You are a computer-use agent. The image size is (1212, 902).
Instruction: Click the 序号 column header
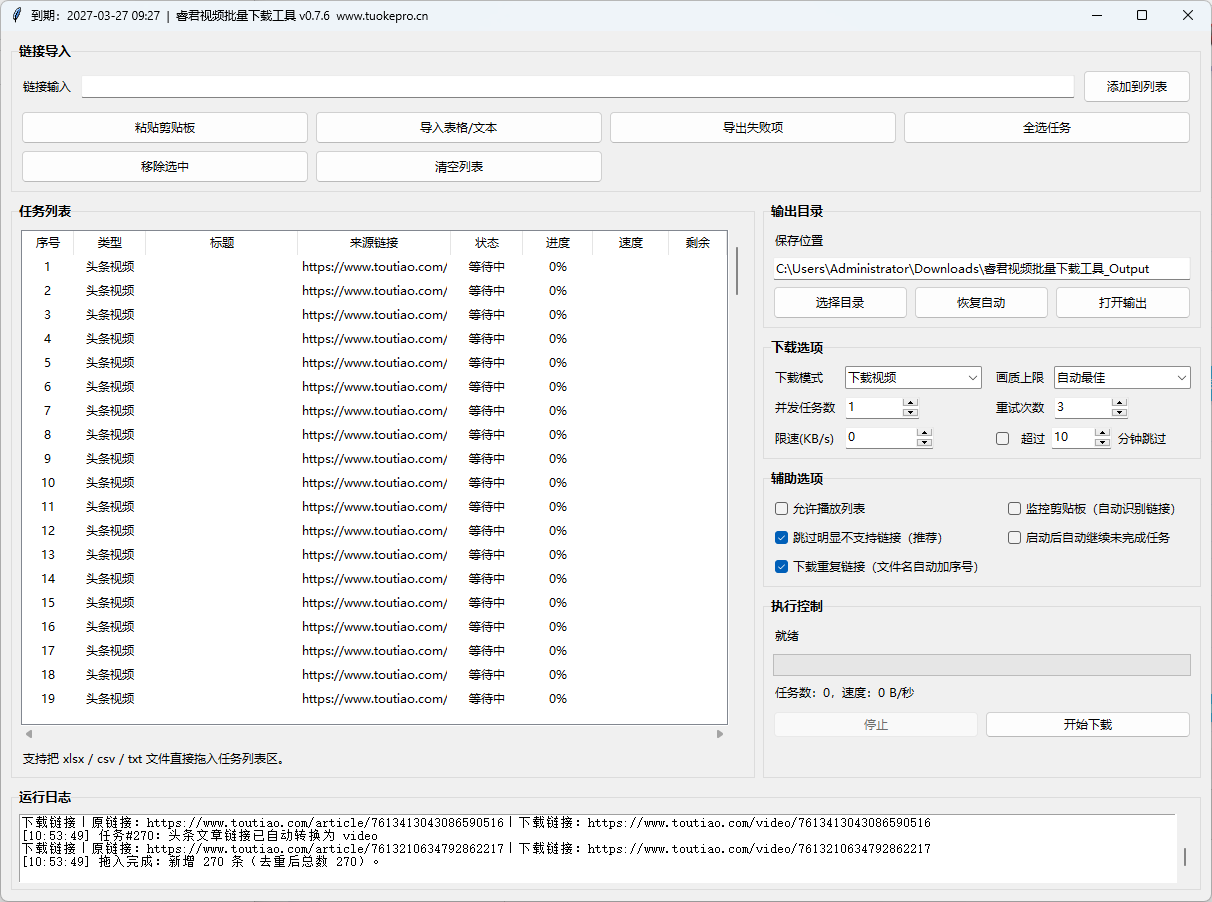click(x=48, y=243)
